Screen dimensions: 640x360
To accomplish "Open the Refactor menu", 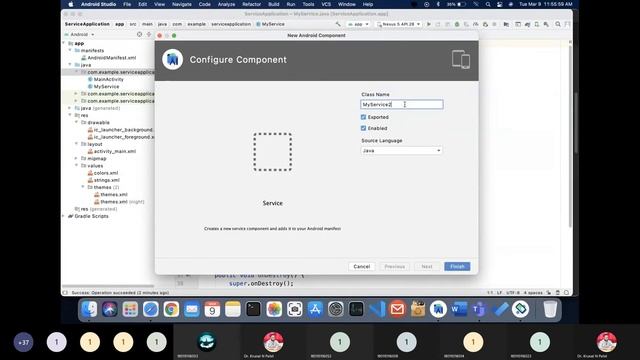I will click(x=251, y=4).
